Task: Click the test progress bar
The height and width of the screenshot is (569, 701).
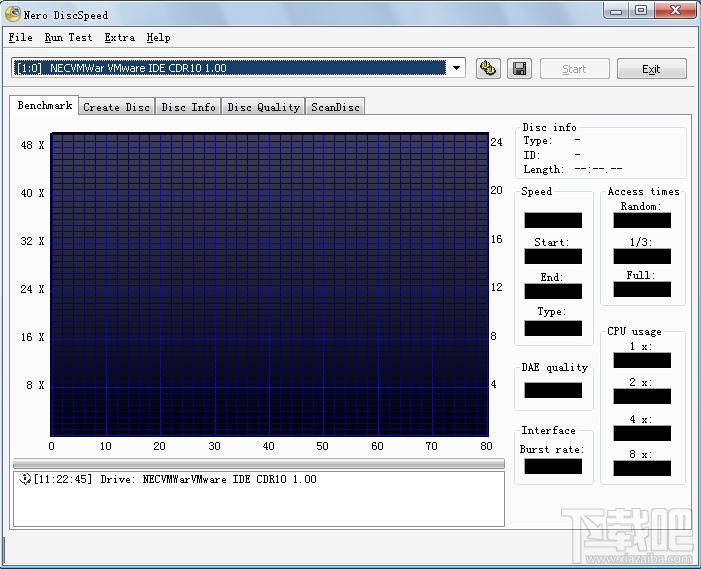Action: [x=259, y=464]
